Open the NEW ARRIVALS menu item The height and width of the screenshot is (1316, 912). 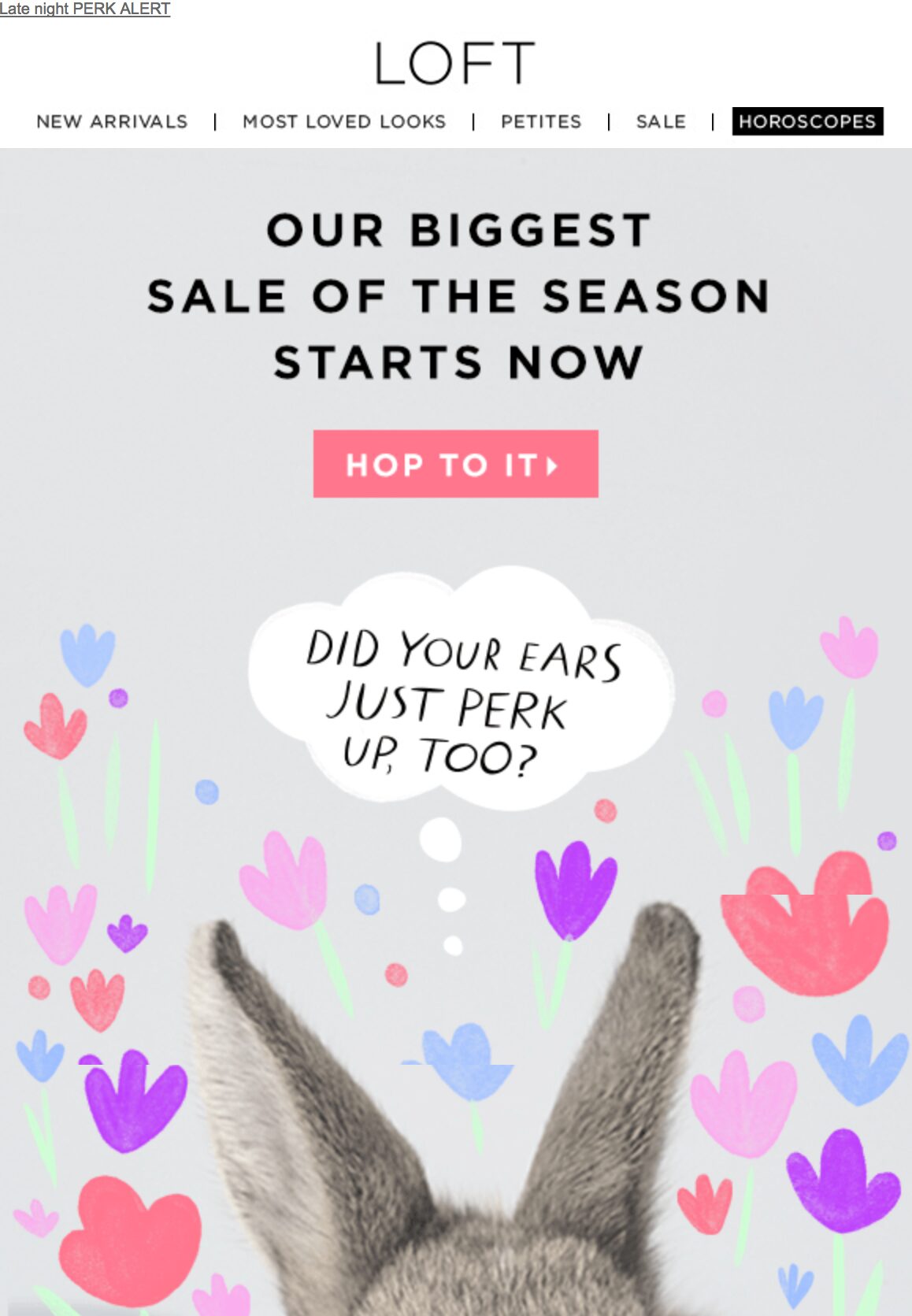(112, 121)
